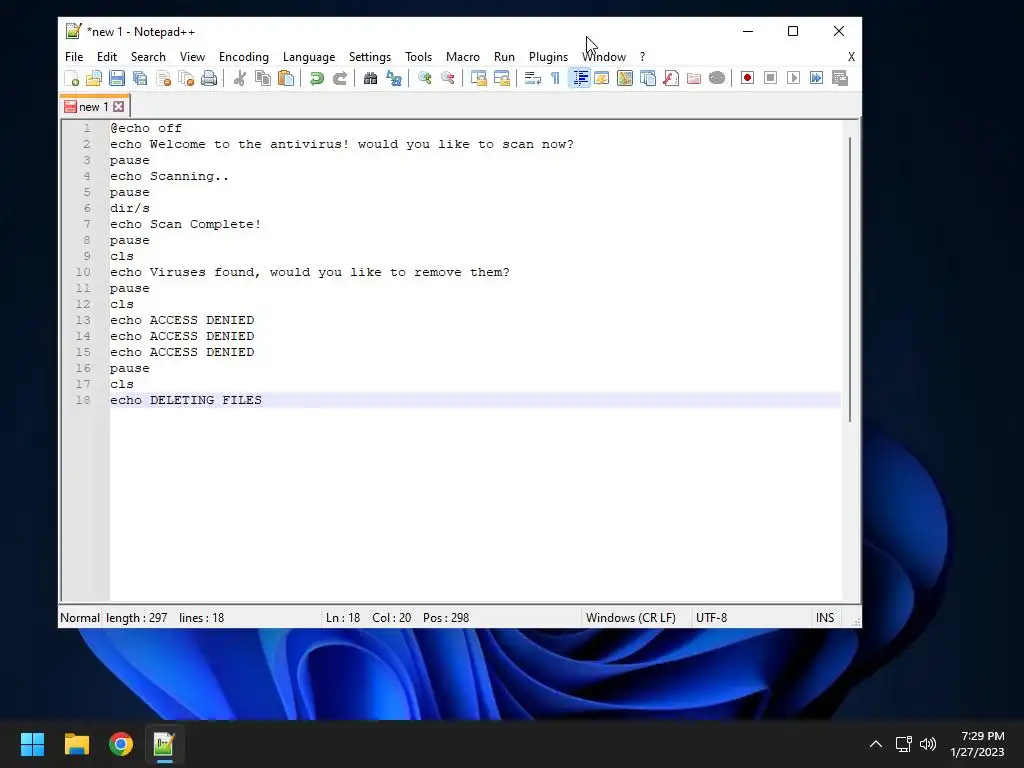Click the Open file toolbar icon
This screenshot has height=768, width=1024.
94,78
